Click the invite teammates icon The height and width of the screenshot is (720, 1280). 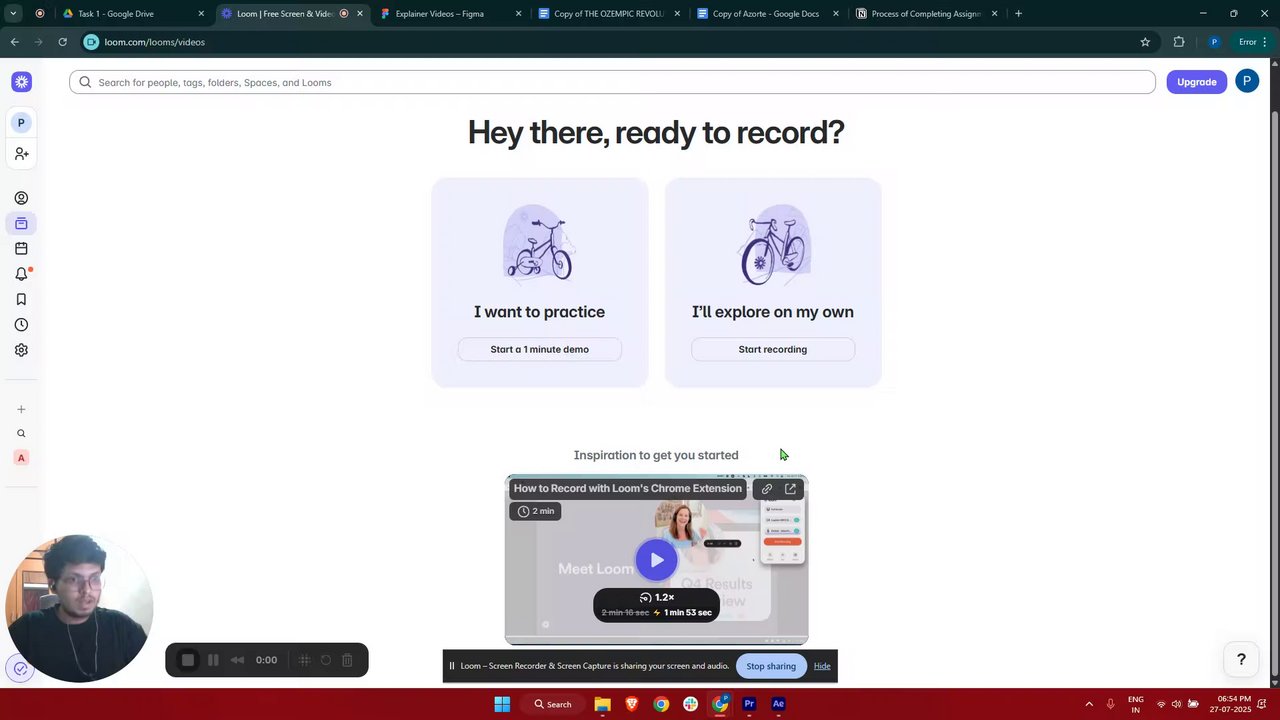point(21,154)
